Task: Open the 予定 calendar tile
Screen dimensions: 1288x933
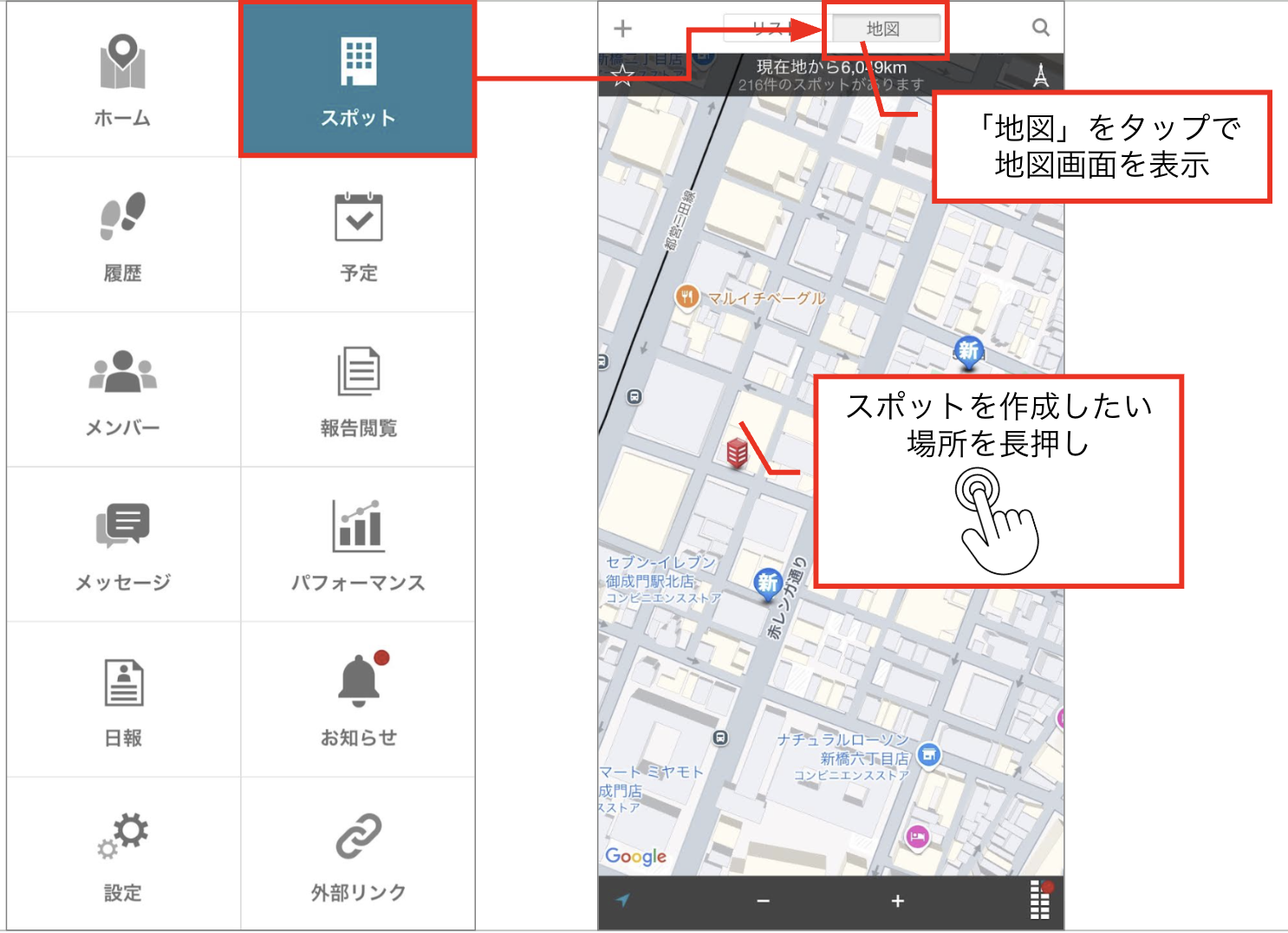Action: [358, 235]
